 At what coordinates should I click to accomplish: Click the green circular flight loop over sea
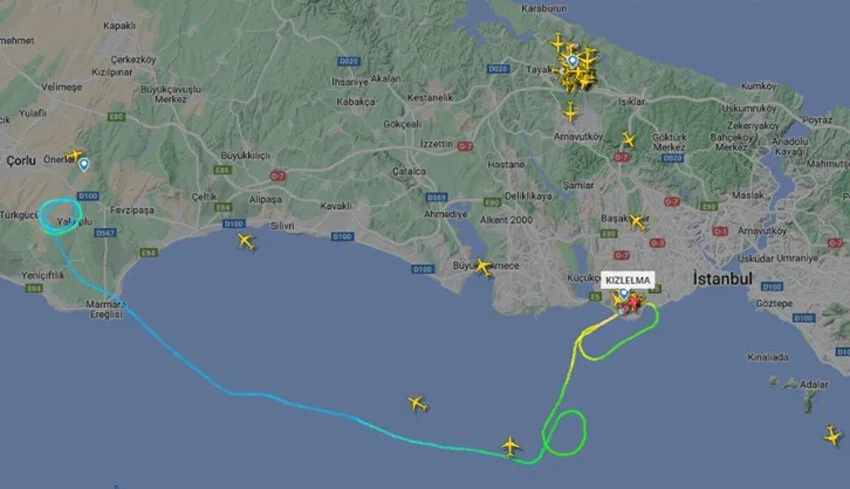(566, 433)
